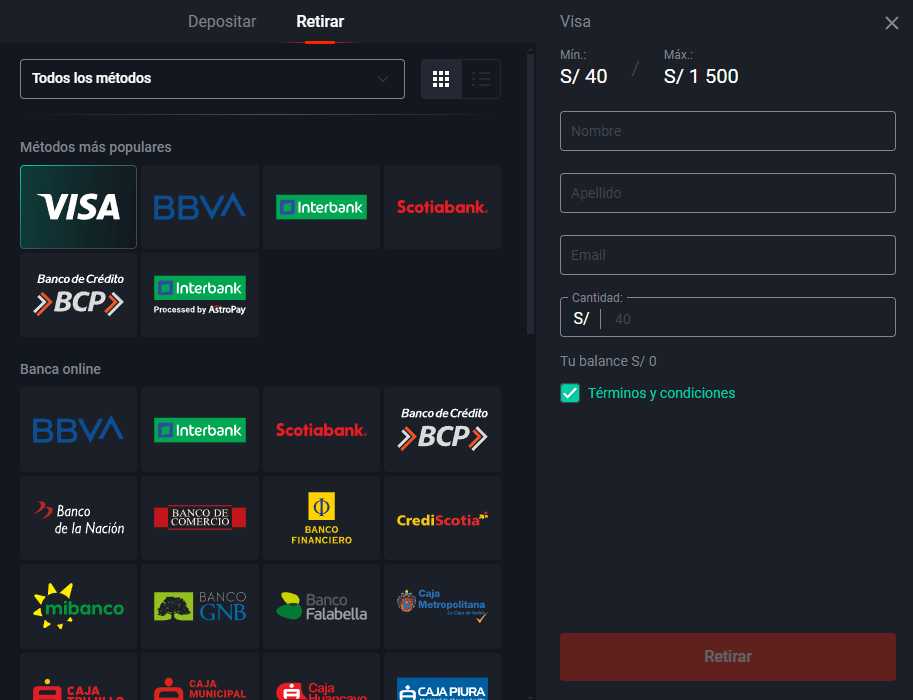The width and height of the screenshot is (913, 700).
Task: Click the Nombre input field
Action: coord(727,131)
